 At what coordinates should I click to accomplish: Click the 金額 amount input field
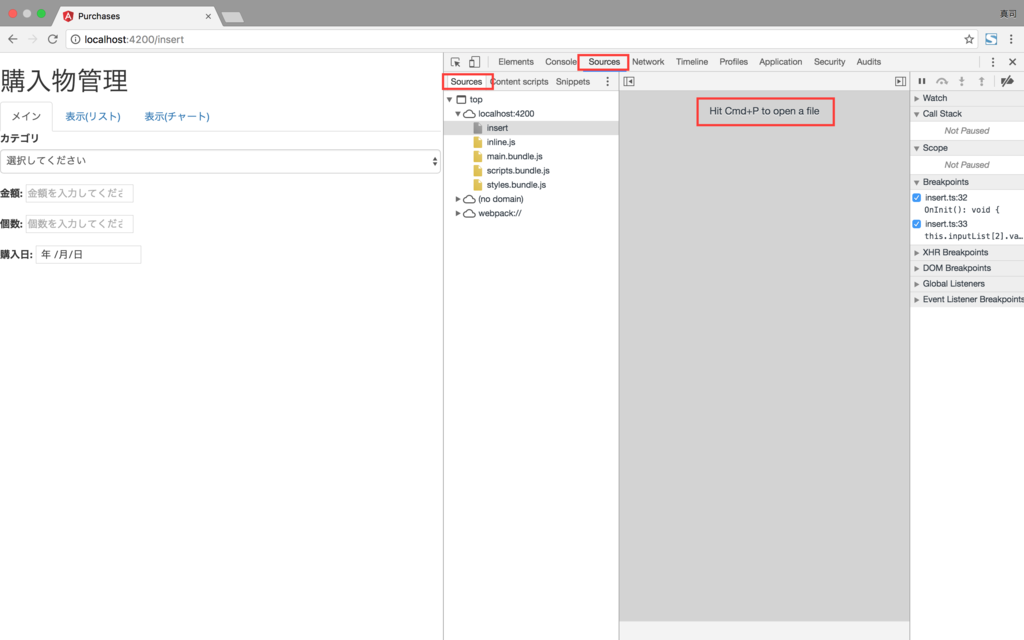coord(79,193)
